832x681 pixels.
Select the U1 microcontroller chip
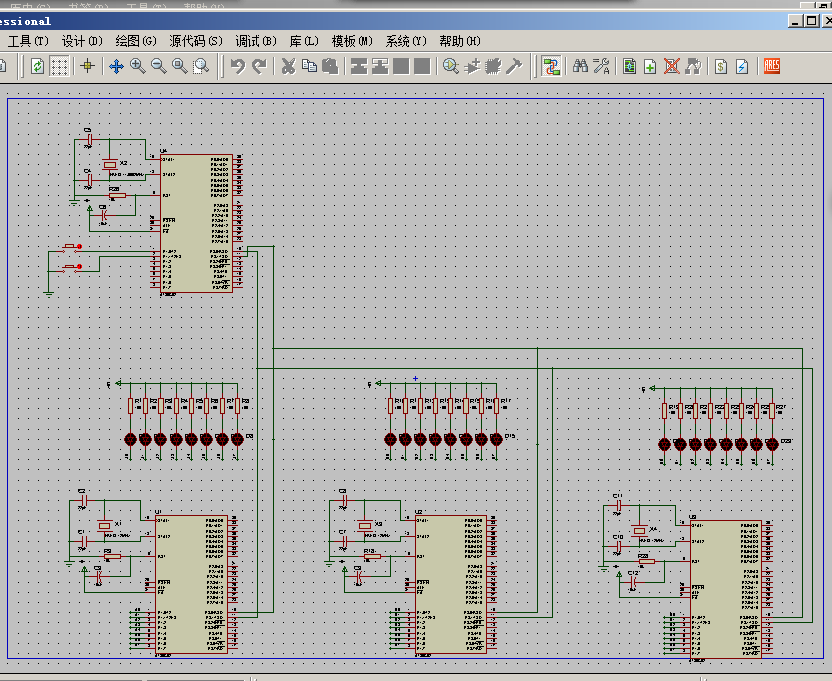pos(192,584)
